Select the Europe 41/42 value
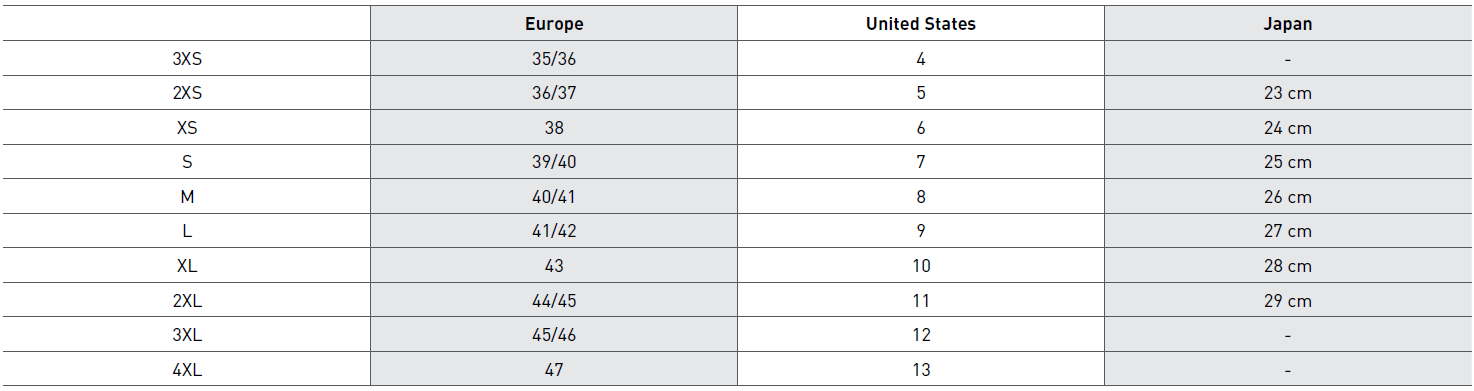This screenshot has height=391, width=1474. click(554, 231)
